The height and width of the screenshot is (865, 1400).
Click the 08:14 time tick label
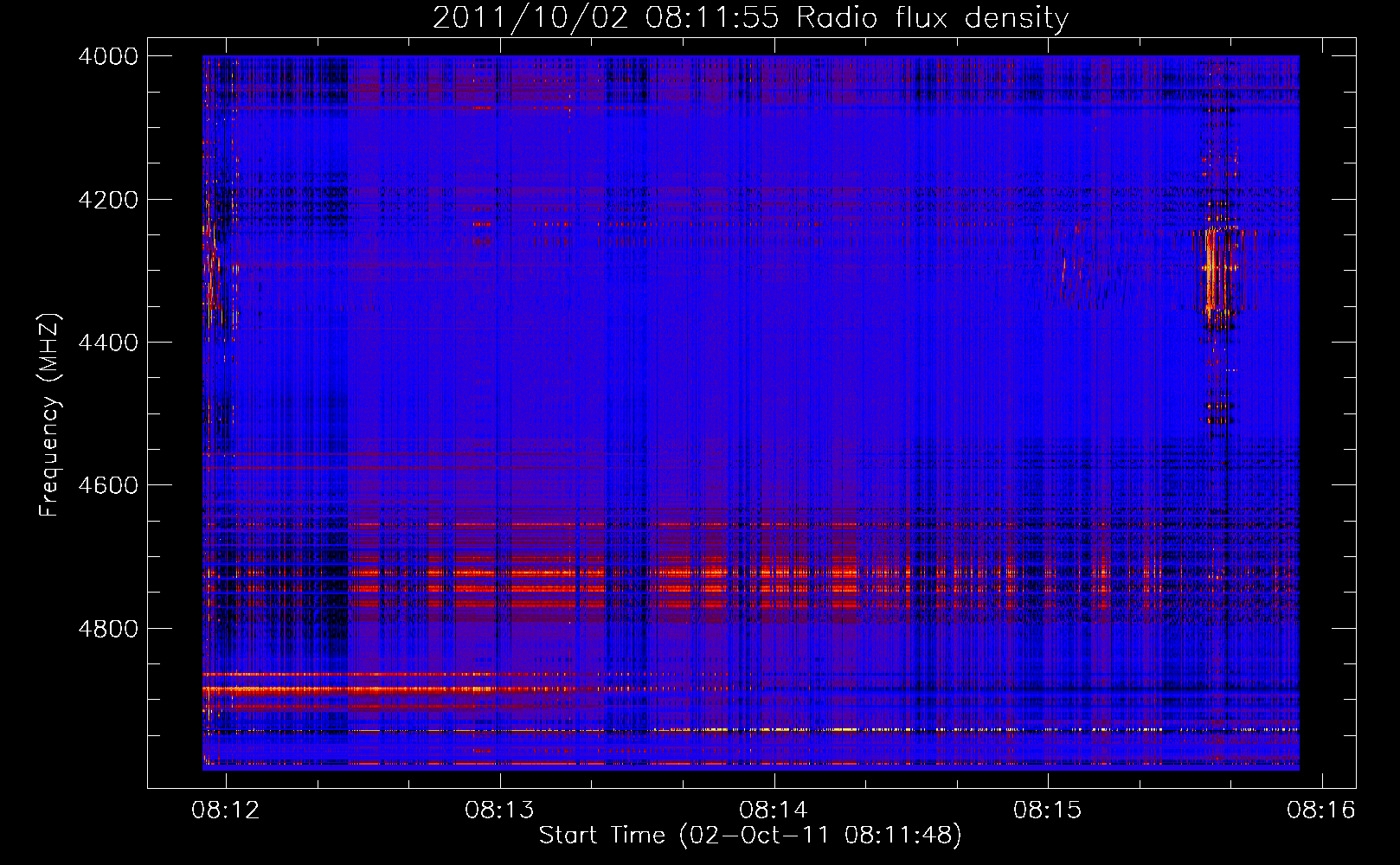tap(774, 811)
